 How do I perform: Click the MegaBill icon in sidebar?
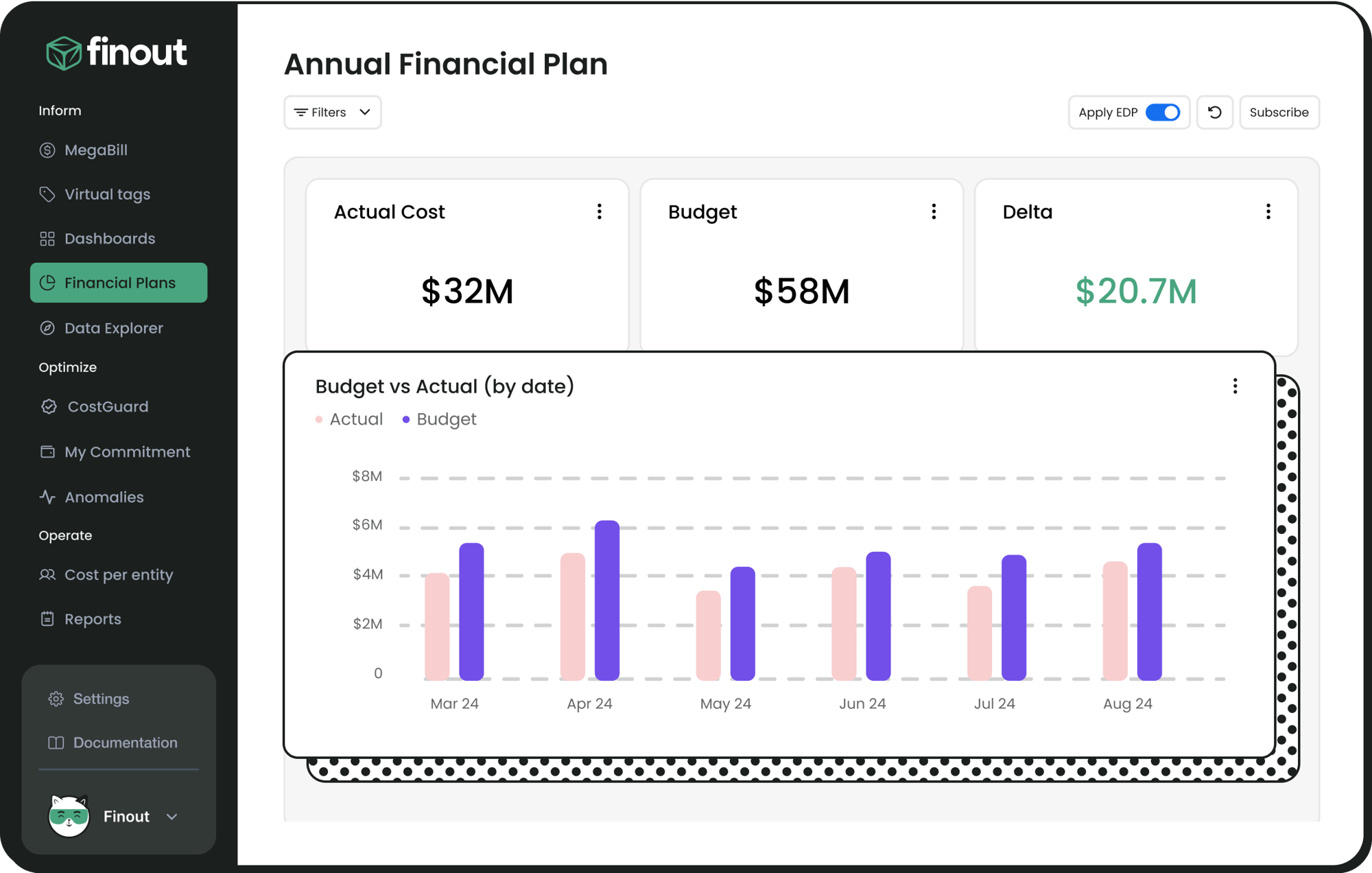[x=47, y=150]
